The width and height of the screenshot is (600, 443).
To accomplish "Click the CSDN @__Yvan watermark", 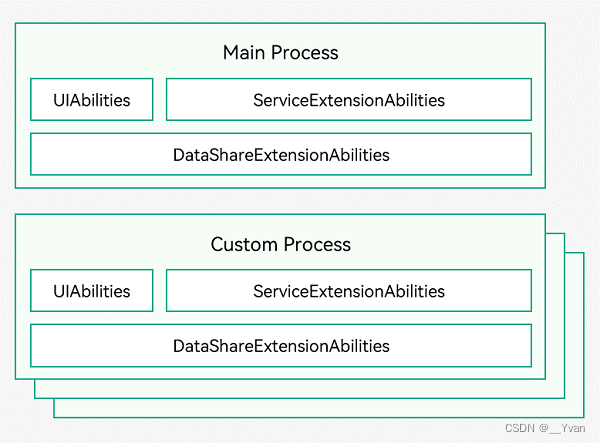I will click(x=545, y=428).
